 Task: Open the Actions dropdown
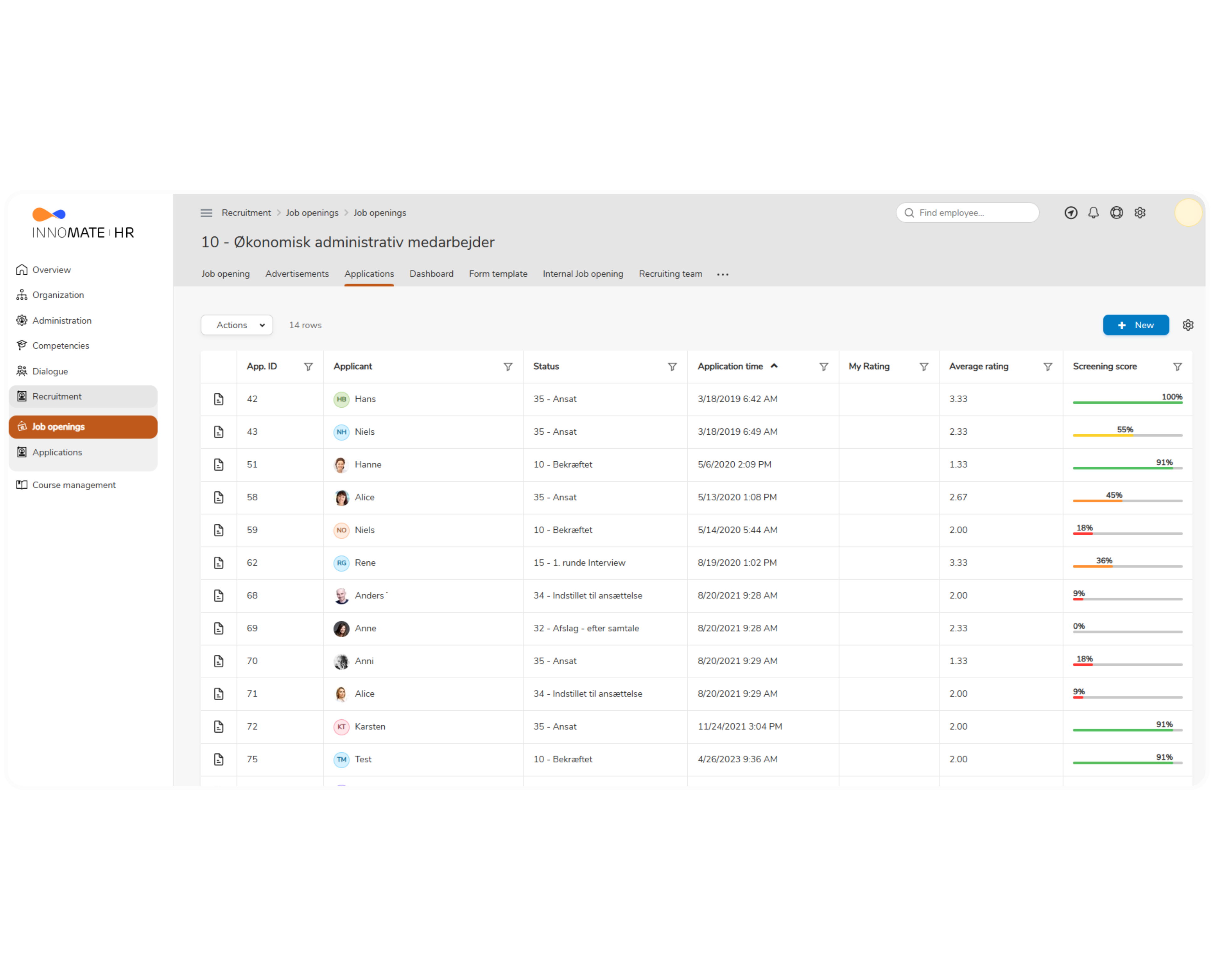pyautogui.click(x=237, y=325)
